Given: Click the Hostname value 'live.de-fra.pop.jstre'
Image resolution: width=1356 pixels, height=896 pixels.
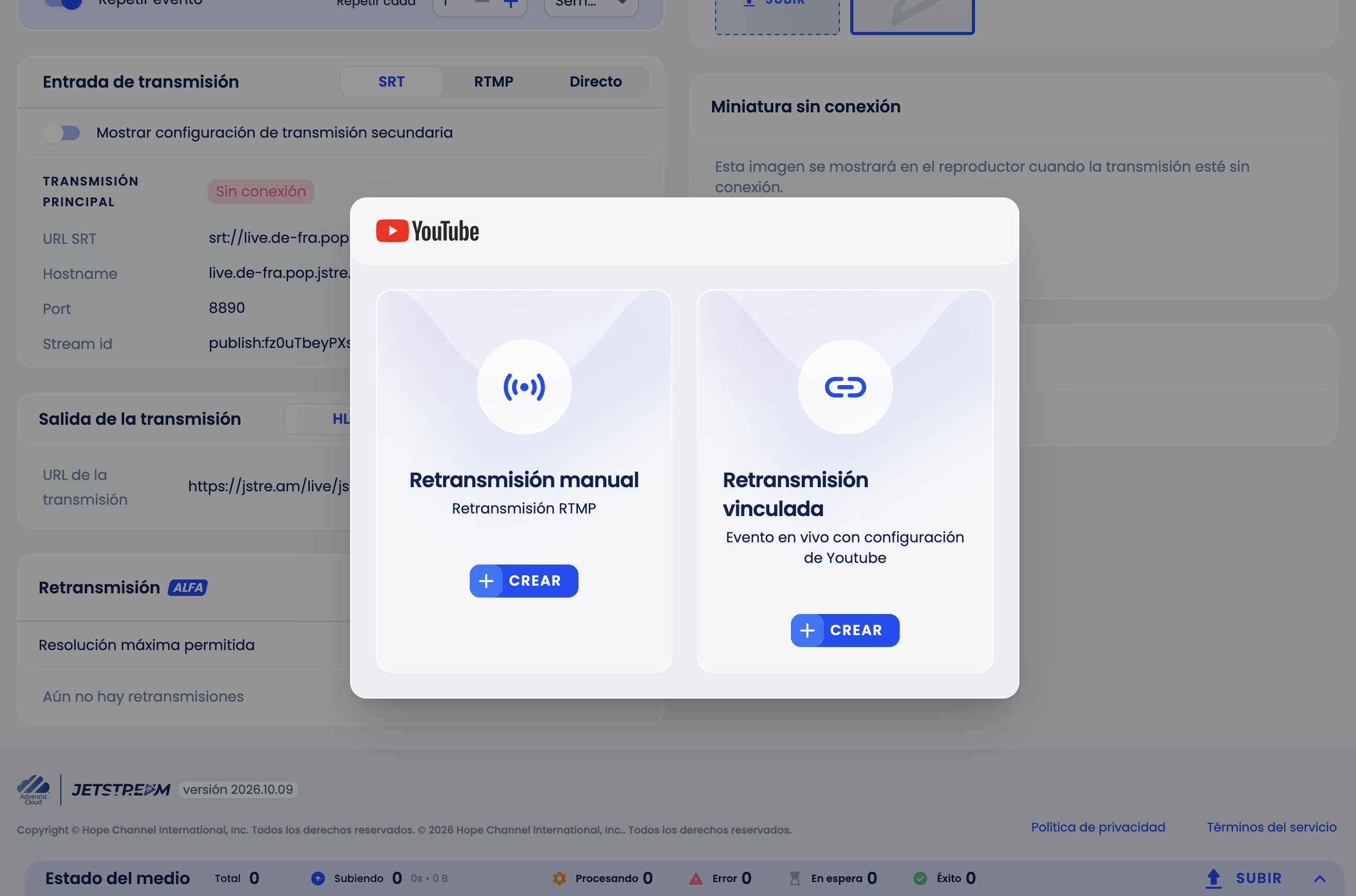Looking at the screenshot, I should point(279,273).
